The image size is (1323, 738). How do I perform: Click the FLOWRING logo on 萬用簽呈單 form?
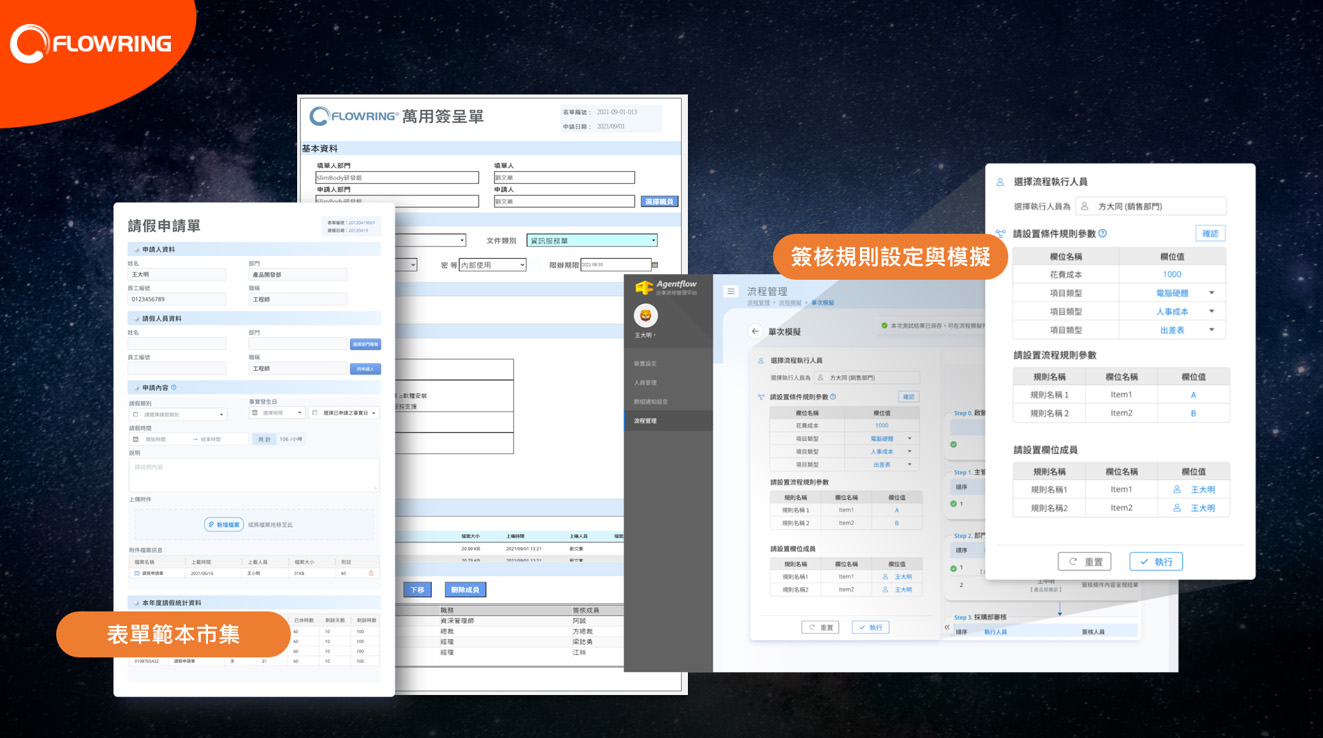pos(355,117)
